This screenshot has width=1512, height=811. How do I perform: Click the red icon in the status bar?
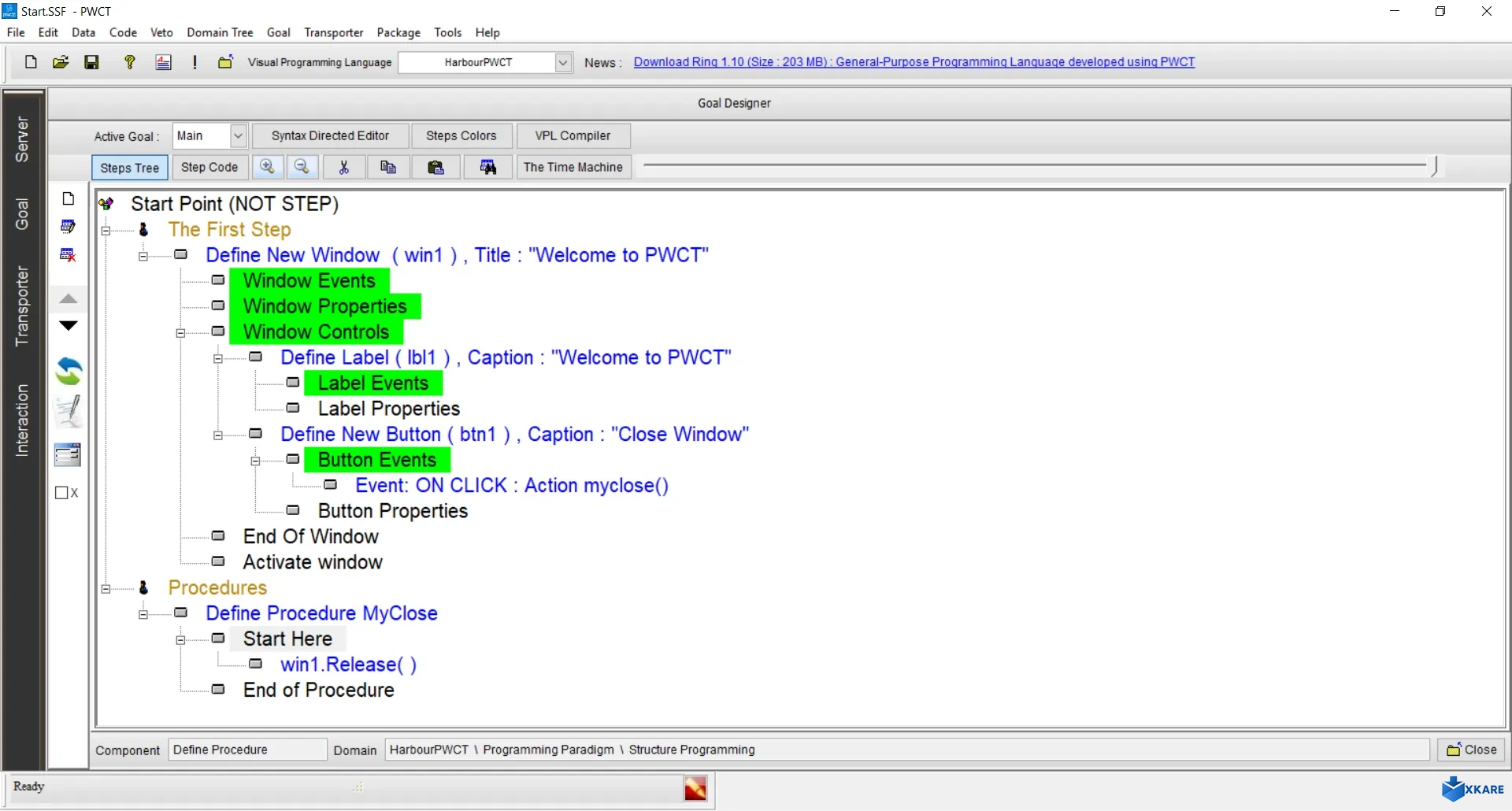pos(695,788)
